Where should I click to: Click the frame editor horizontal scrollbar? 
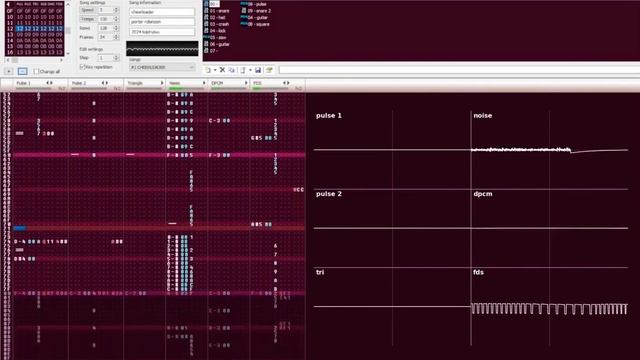35,60
